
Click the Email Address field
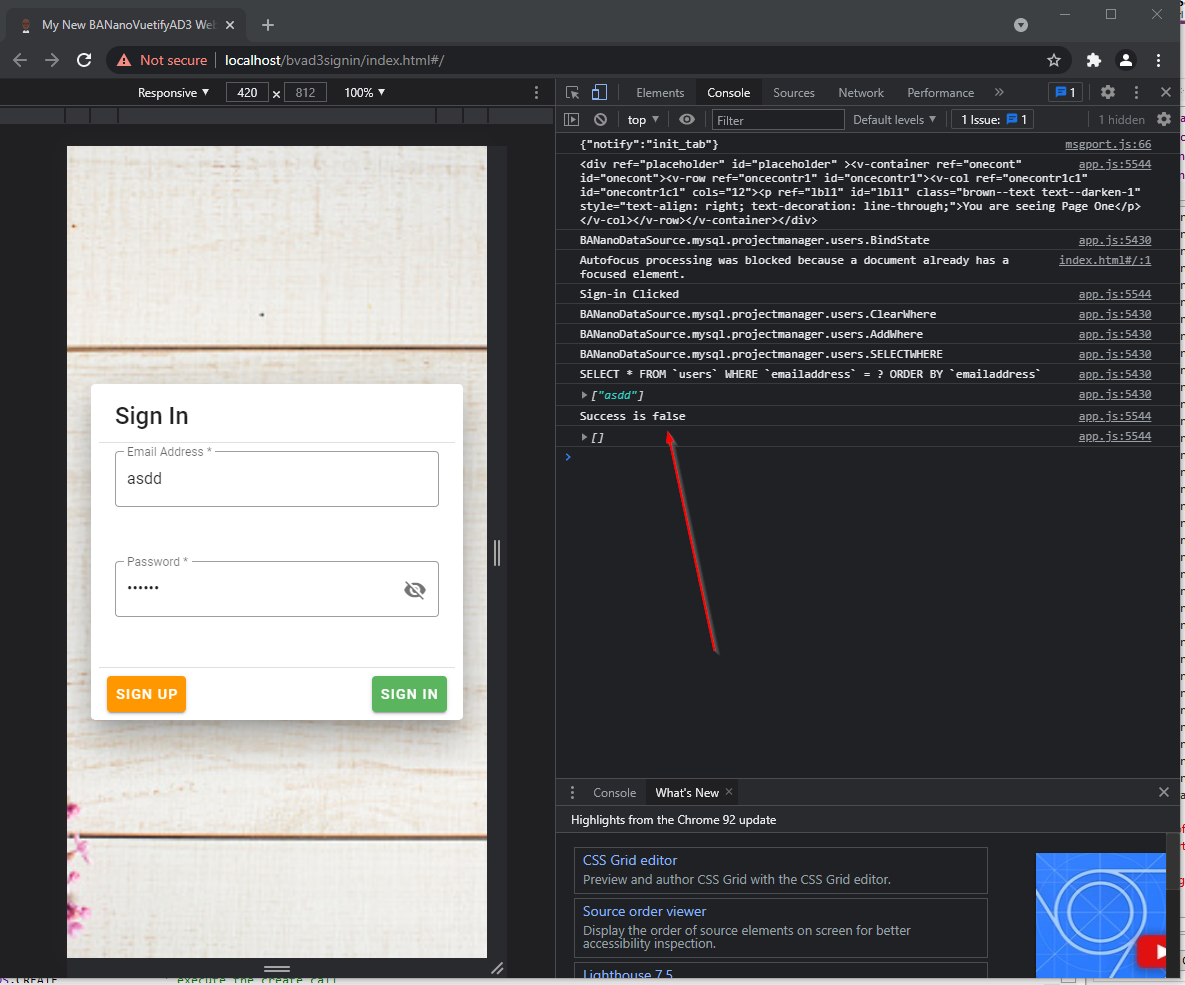[277, 479]
